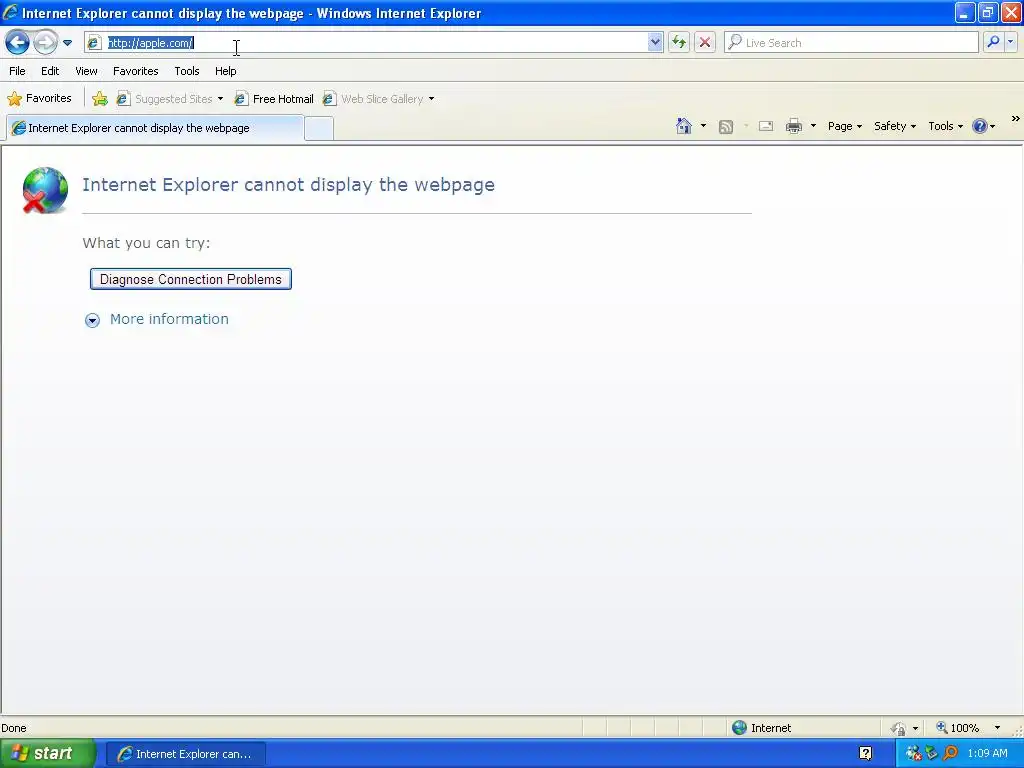Image resolution: width=1024 pixels, height=768 pixels.
Task: Click protected mode status icon
Action: click(899, 728)
